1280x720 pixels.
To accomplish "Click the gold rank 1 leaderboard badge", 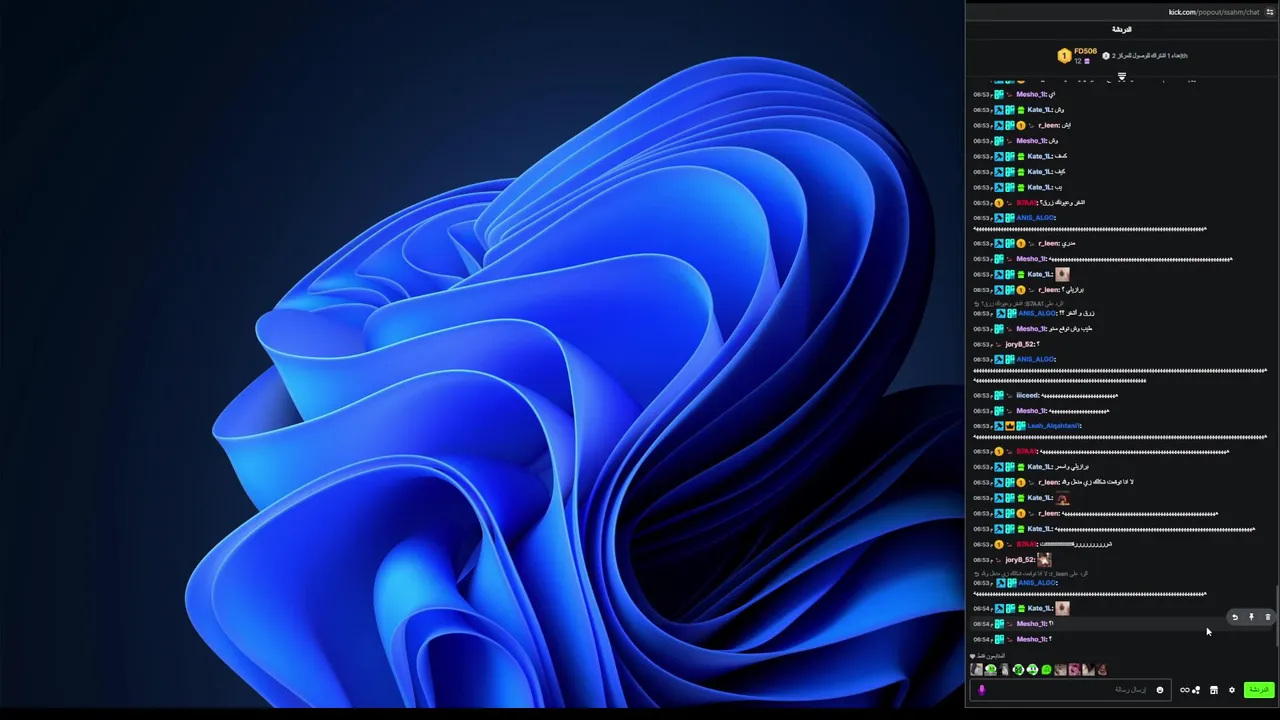I will pyautogui.click(x=1064, y=56).
